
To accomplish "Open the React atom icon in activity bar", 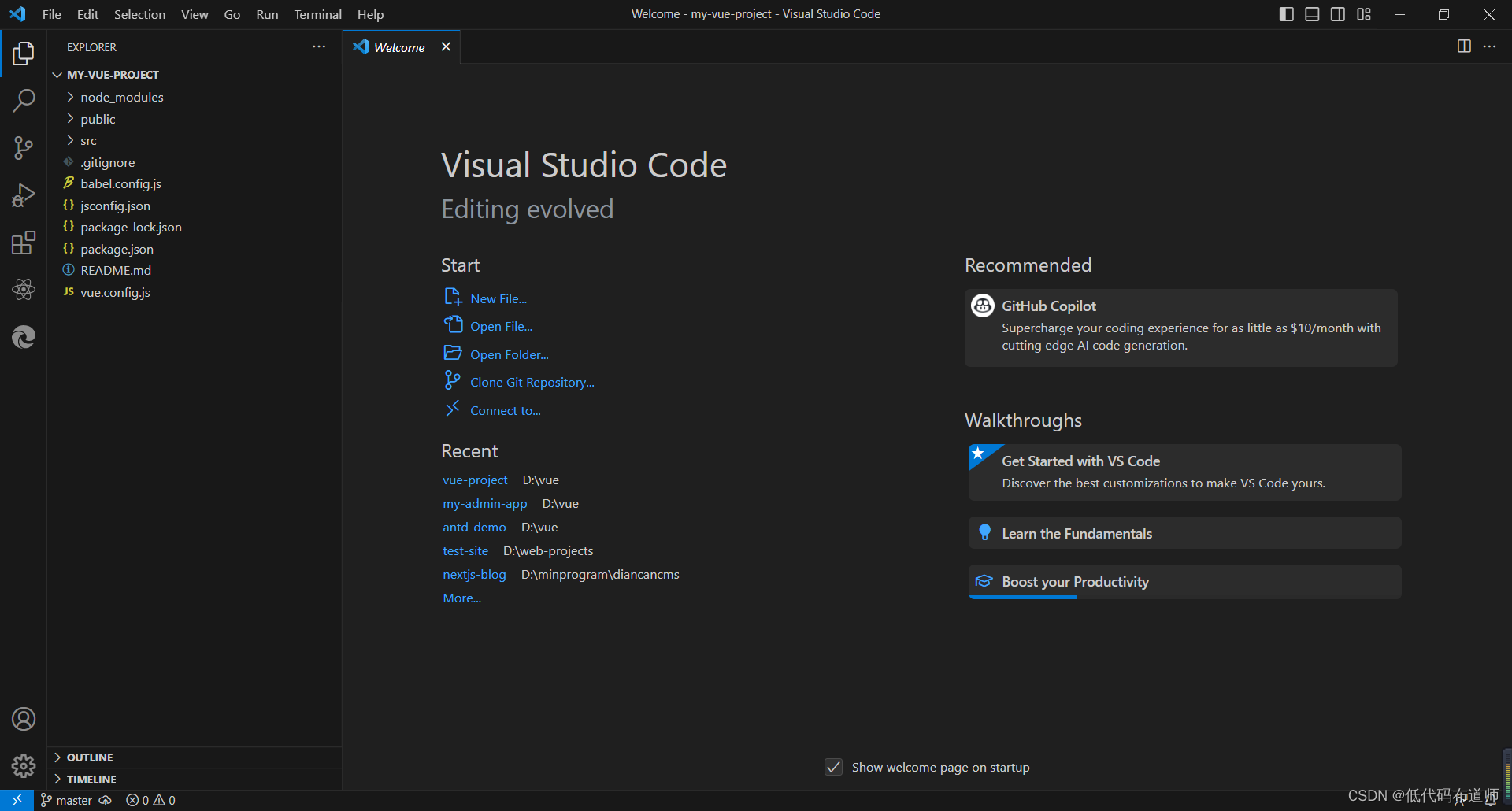I will (24, 290).
